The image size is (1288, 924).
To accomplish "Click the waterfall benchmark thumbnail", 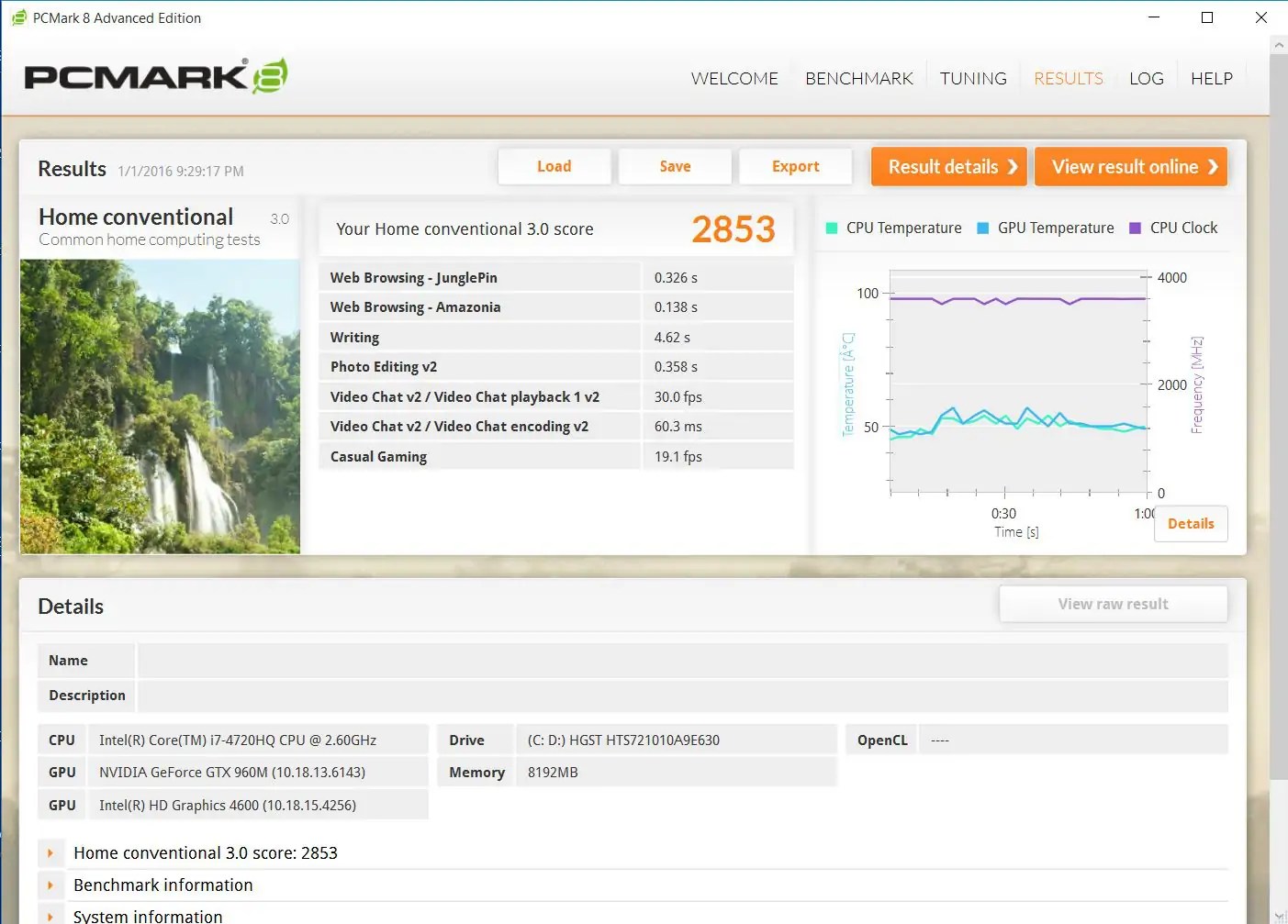I will click(x=160, y=406).
